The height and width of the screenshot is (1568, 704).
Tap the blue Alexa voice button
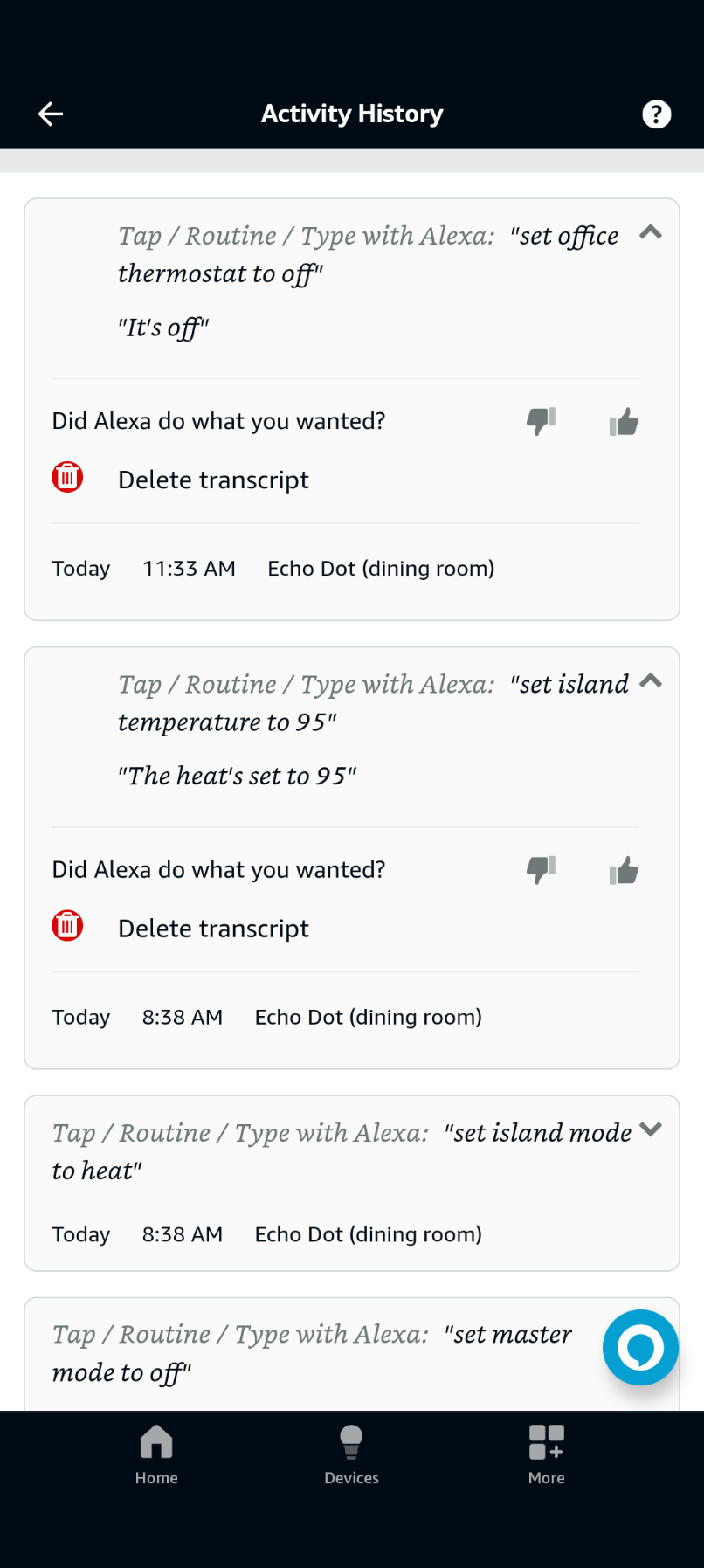pos(640,1347)
